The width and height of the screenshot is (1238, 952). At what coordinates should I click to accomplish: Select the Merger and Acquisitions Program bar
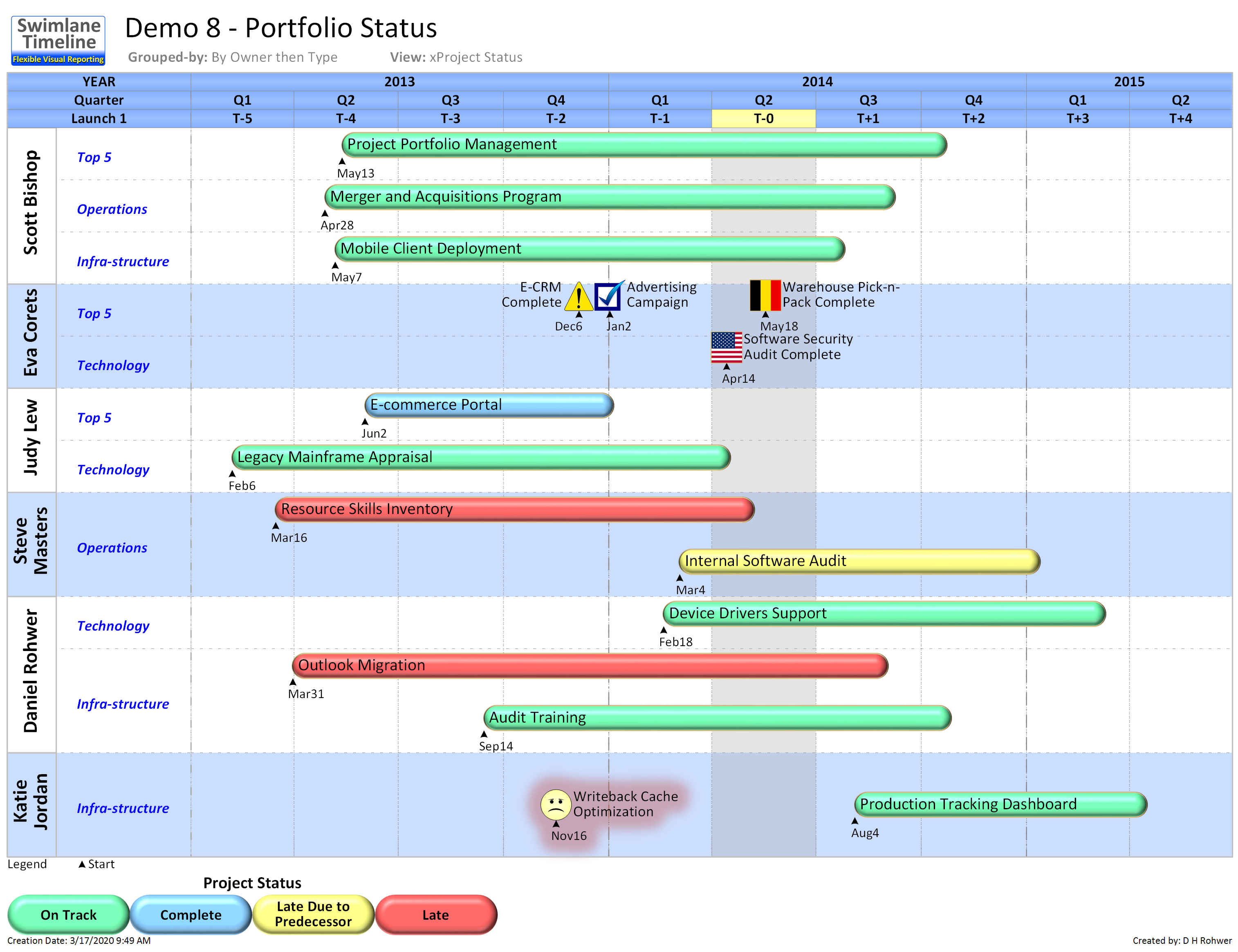click(x=610, y=197)
